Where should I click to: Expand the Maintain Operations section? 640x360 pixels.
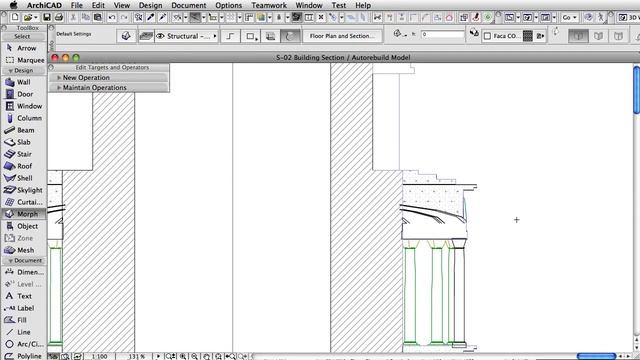(59, 87)
